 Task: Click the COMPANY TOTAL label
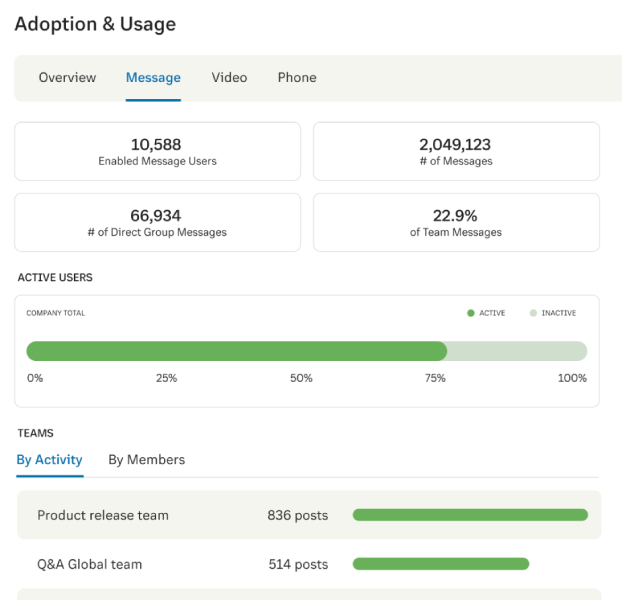[x=56, y=313]
